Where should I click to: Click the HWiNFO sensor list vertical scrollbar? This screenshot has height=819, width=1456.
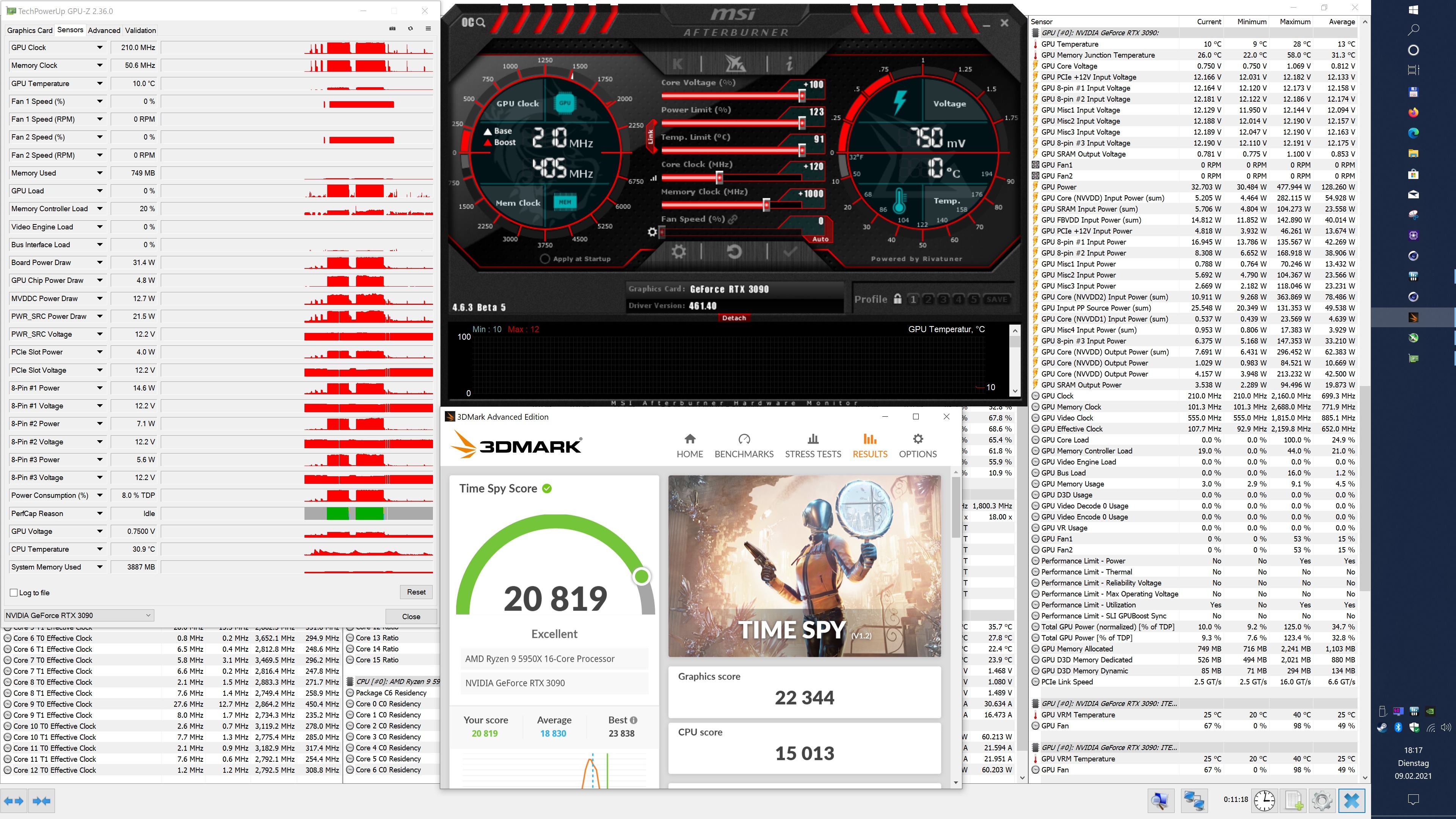click(x=1365, y=399)
